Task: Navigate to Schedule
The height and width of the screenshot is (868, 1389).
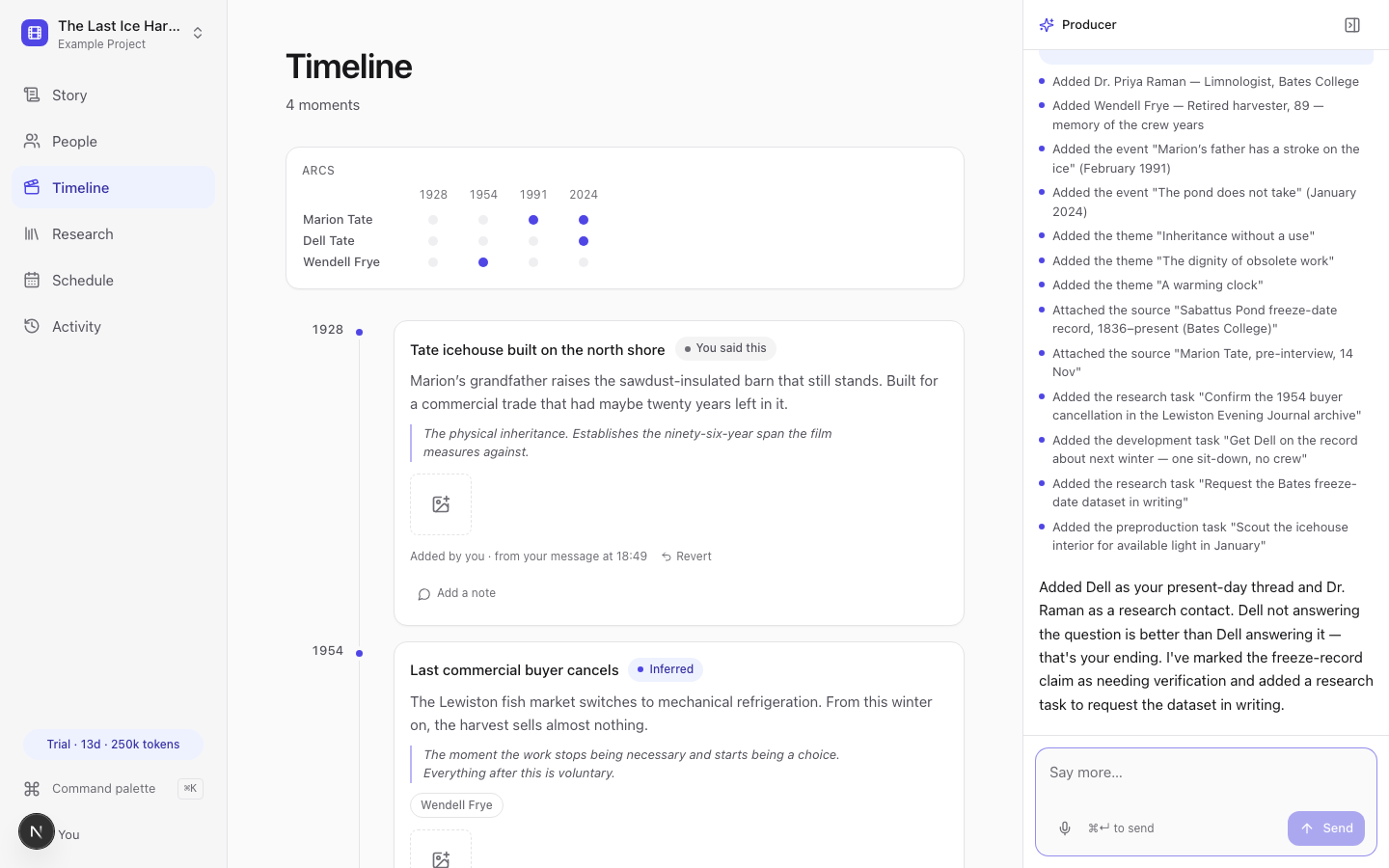Action: click(113, 280)
